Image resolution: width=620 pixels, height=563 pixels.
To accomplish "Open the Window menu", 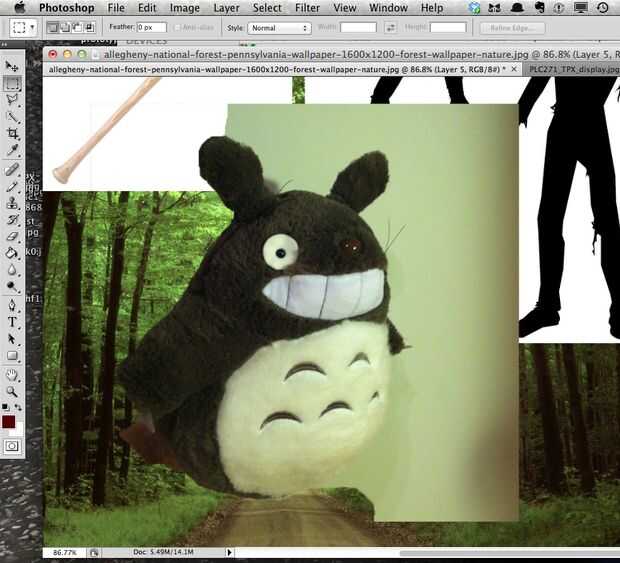I will [388, 8].
